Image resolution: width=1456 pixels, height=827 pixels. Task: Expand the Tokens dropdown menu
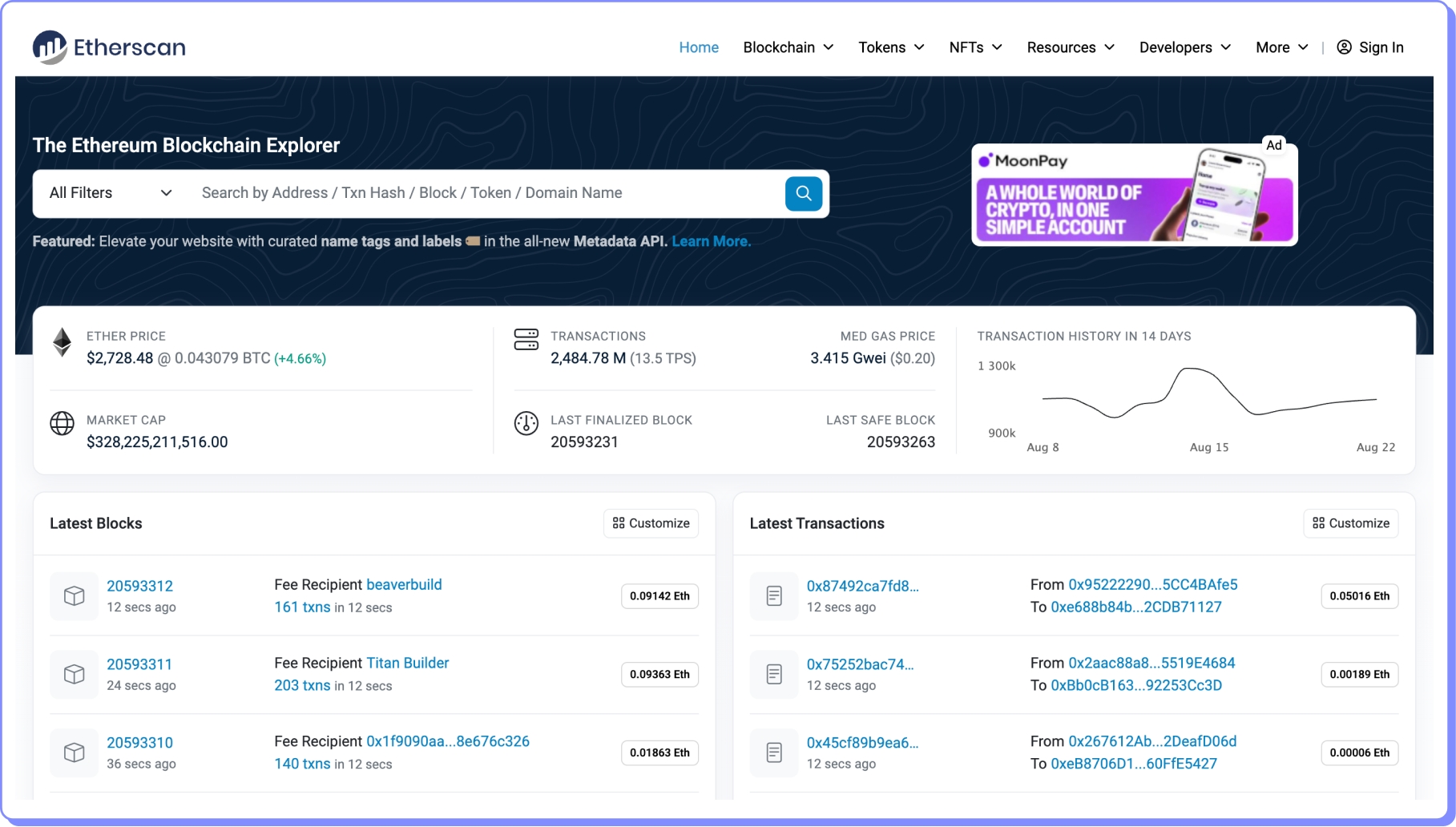pos(891,47)
